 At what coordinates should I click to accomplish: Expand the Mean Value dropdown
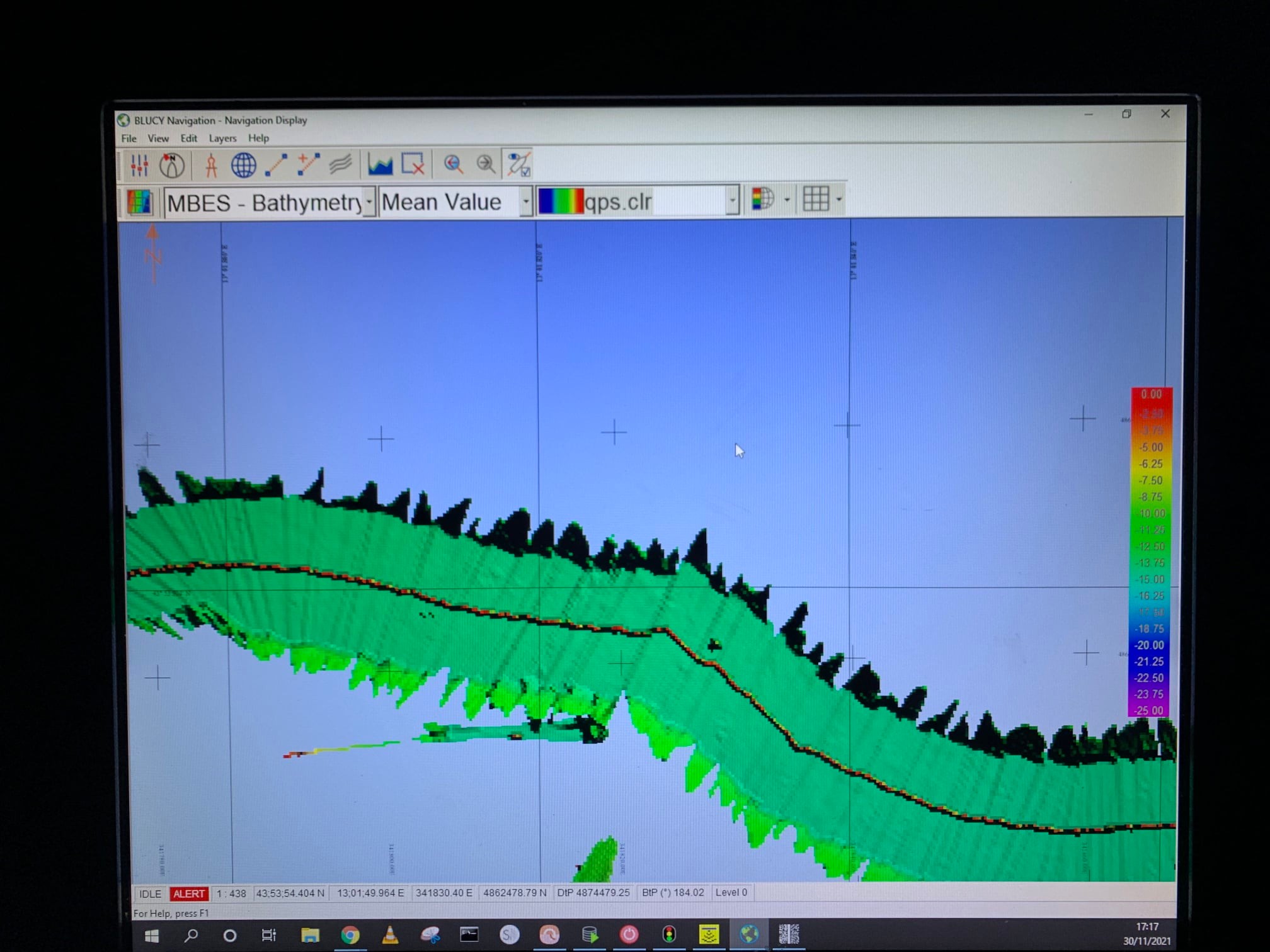[x=525, y=201]
